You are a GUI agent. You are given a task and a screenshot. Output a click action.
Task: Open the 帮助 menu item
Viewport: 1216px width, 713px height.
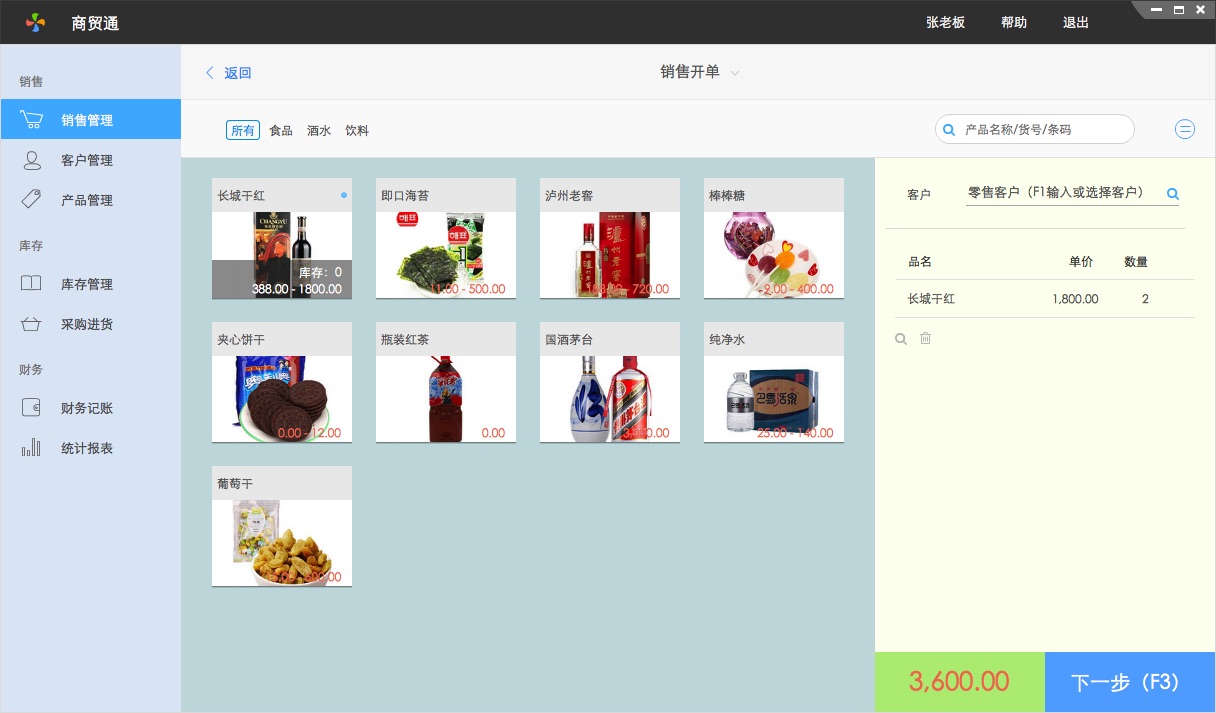1013,22
